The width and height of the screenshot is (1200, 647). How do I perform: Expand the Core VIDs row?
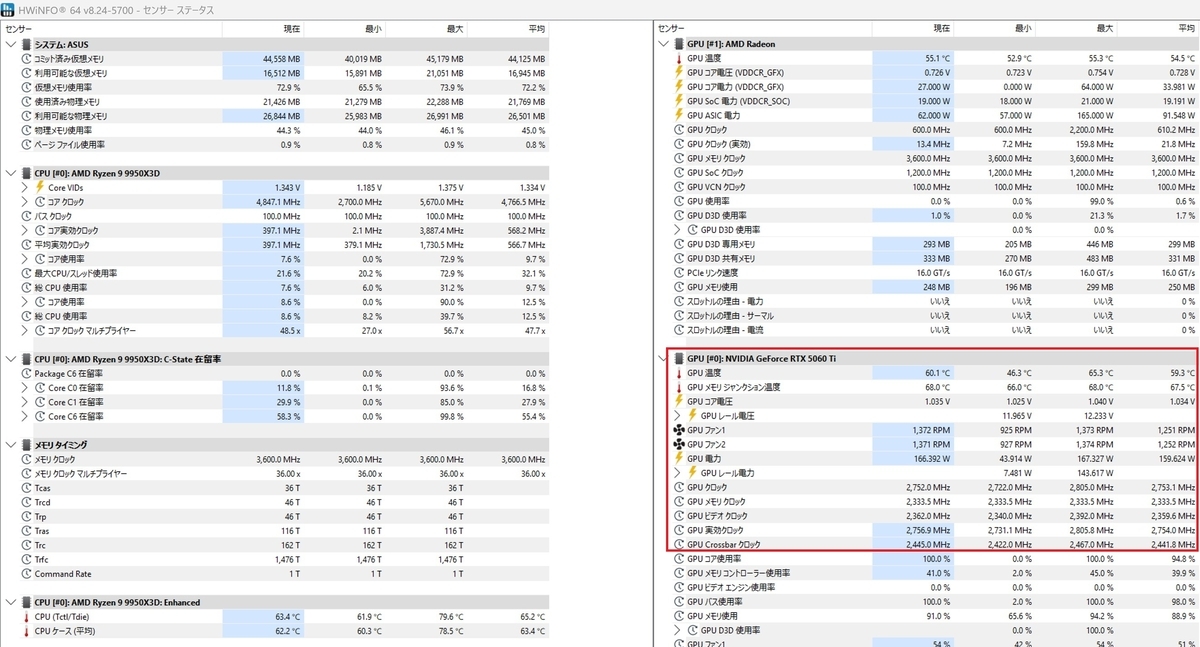point(26,187)
